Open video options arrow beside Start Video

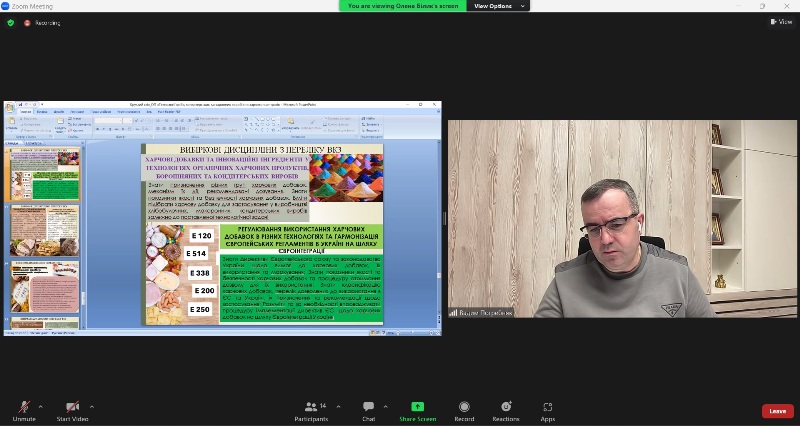(92, 407)
